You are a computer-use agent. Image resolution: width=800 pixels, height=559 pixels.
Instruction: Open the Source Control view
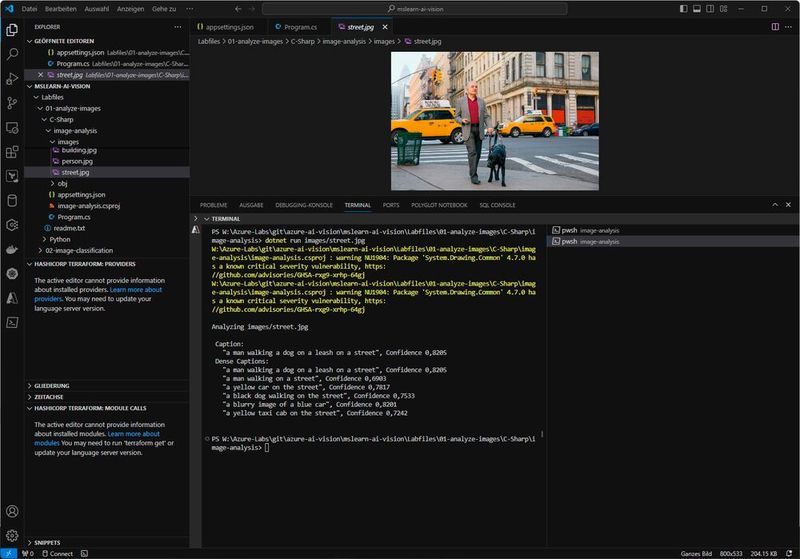(12, 103)
